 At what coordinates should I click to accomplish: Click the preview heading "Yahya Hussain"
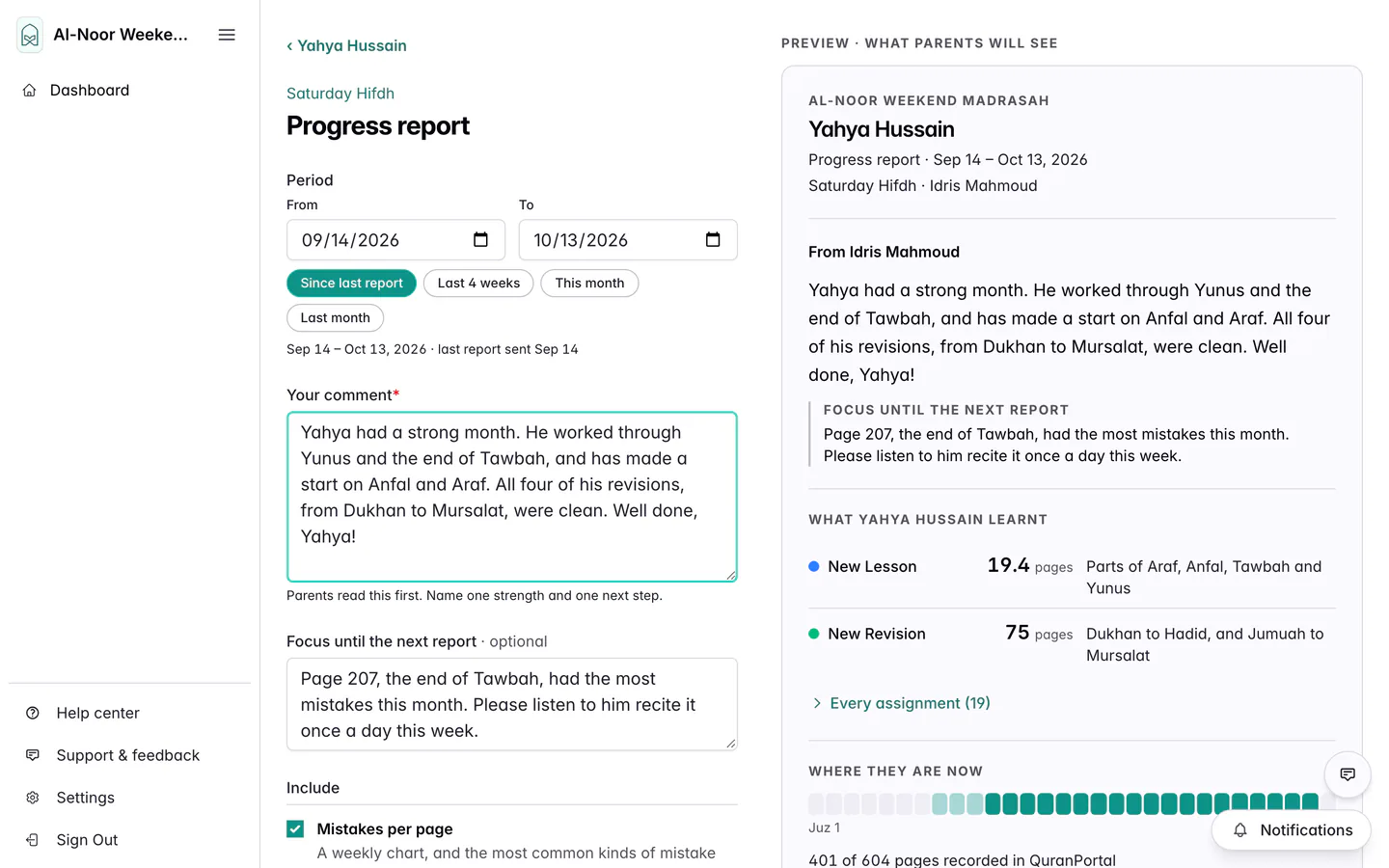pyautogui.click(x=882, y=129)
